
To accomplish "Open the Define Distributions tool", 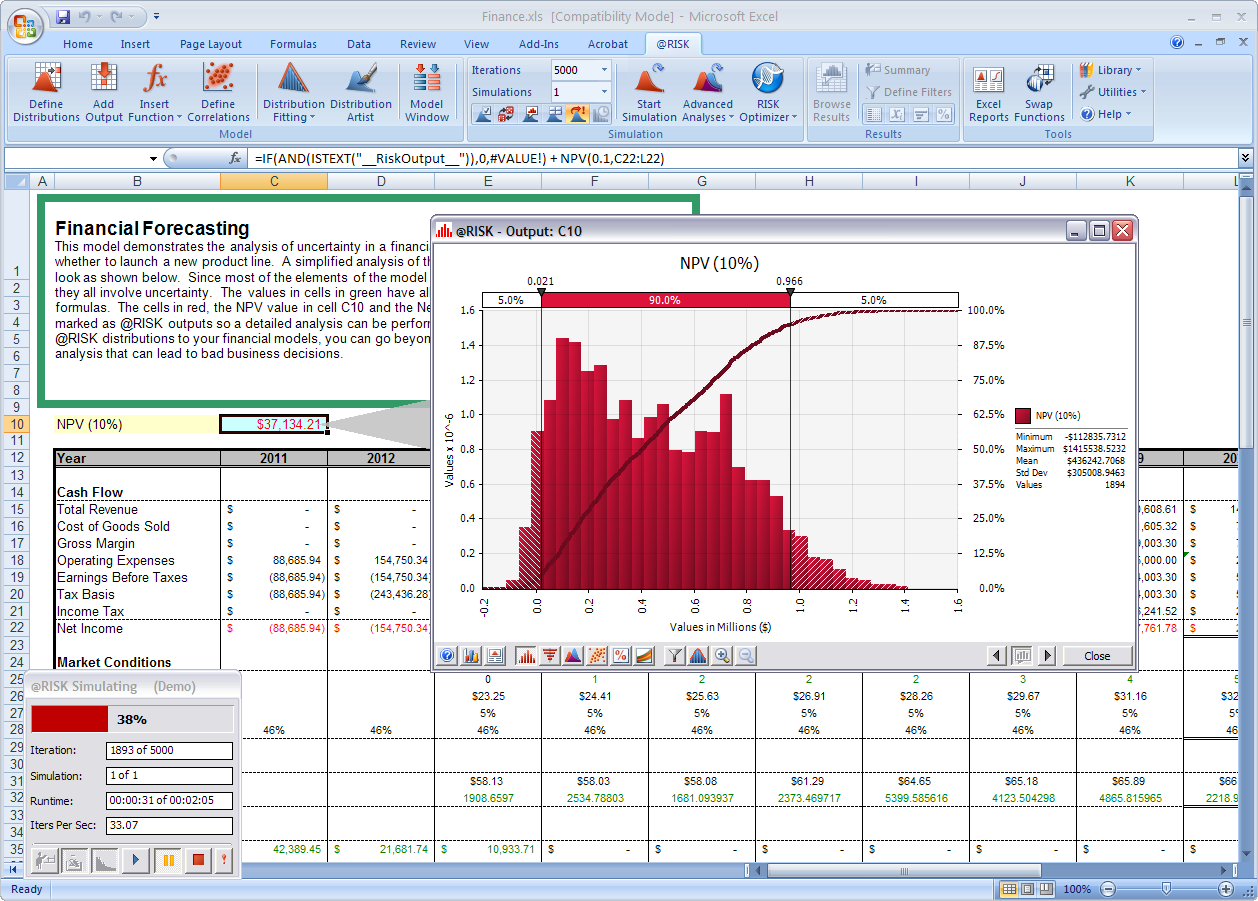I will 46,92.
